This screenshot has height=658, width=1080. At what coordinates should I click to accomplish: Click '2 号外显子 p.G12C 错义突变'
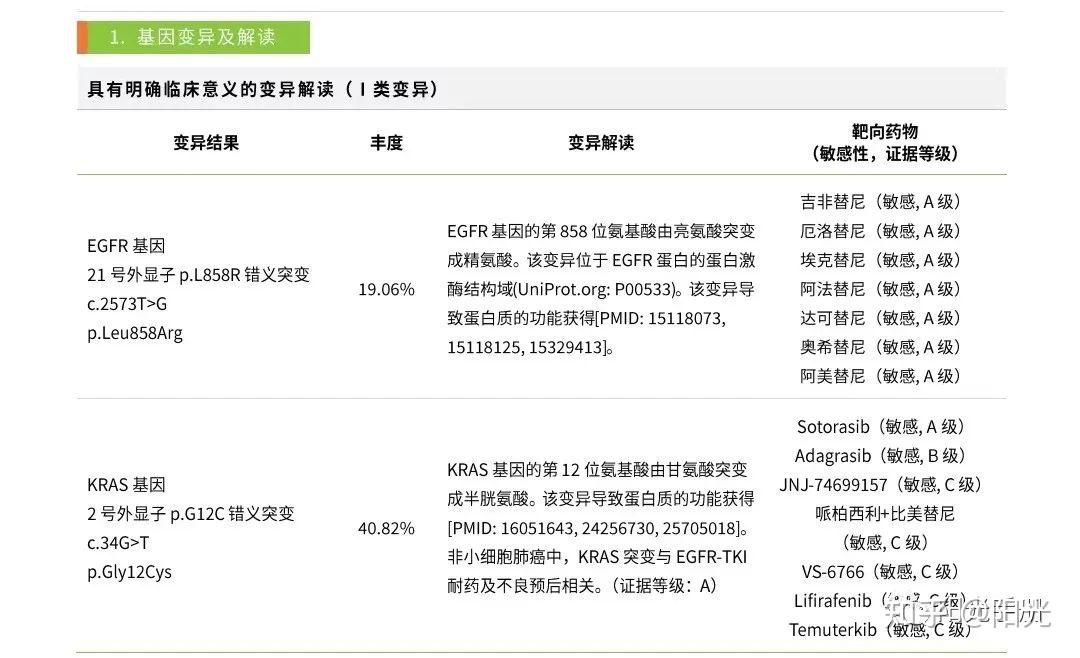pyautogui.click(x=191, y=514)
